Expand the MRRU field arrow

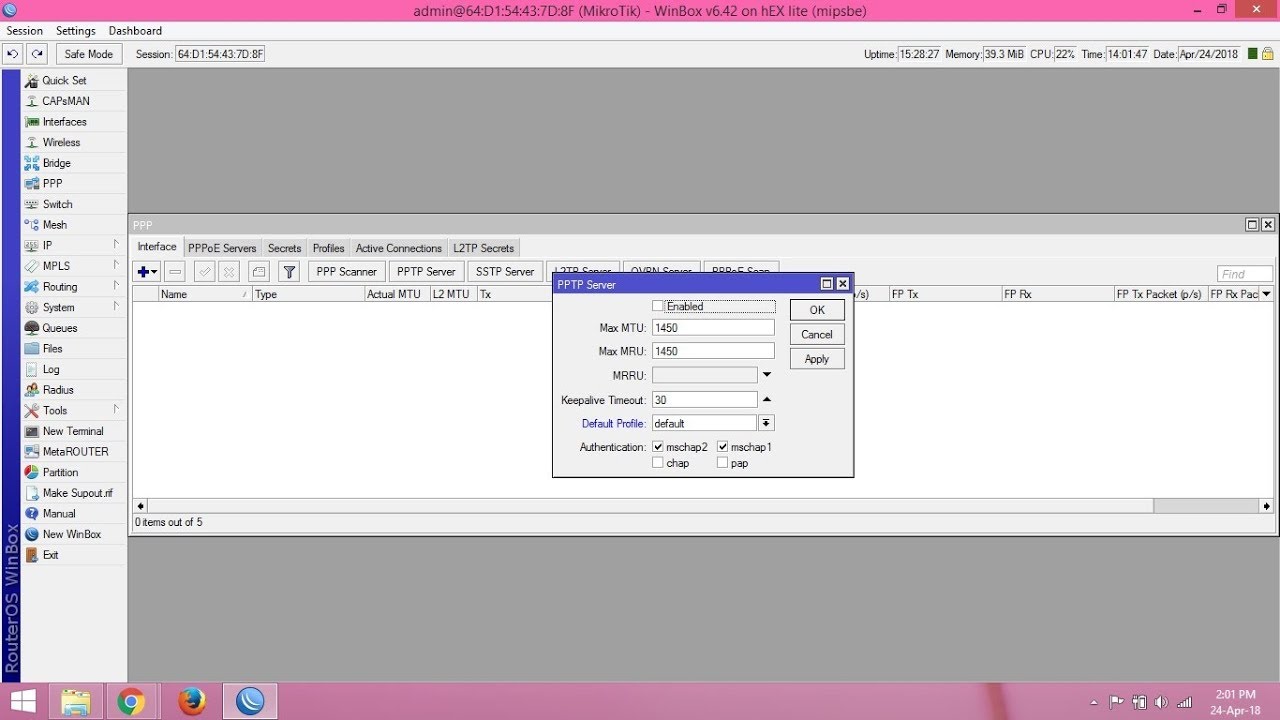767,375
